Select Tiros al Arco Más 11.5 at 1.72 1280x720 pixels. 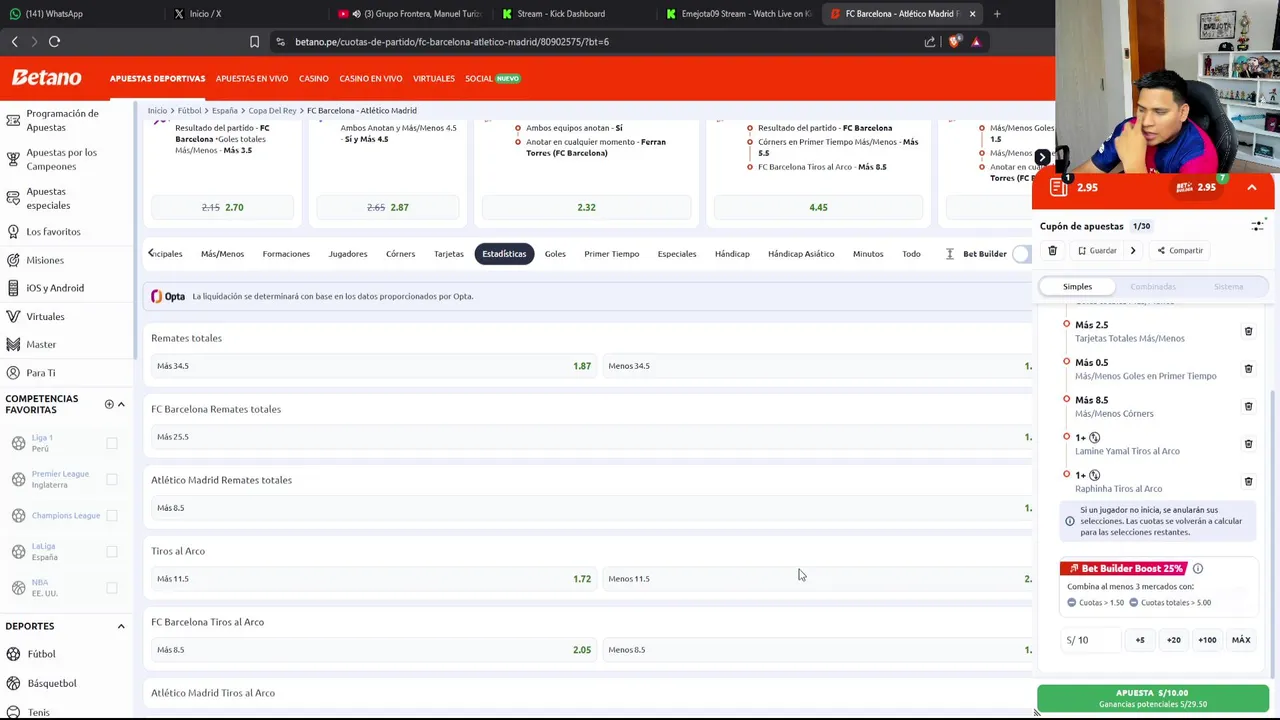373,579
